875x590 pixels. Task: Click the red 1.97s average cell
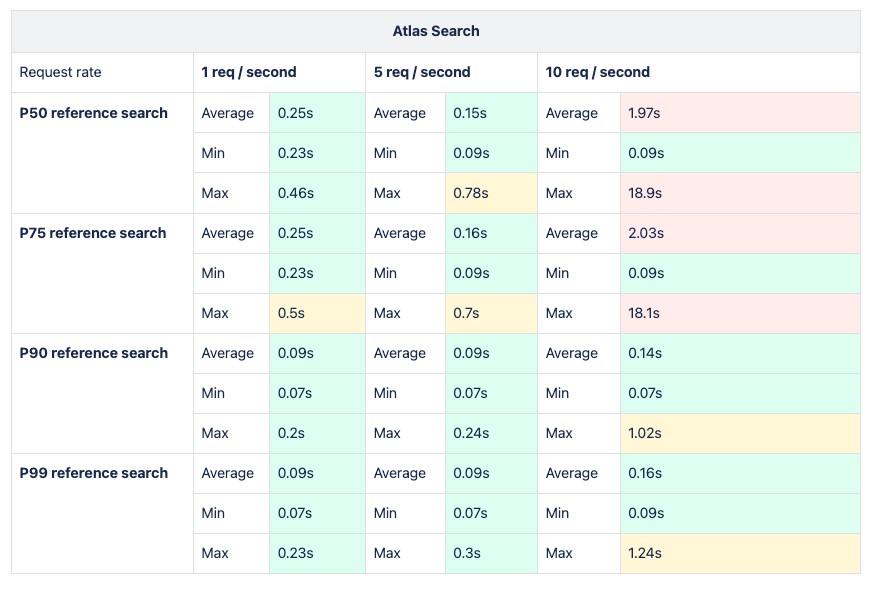740,113
